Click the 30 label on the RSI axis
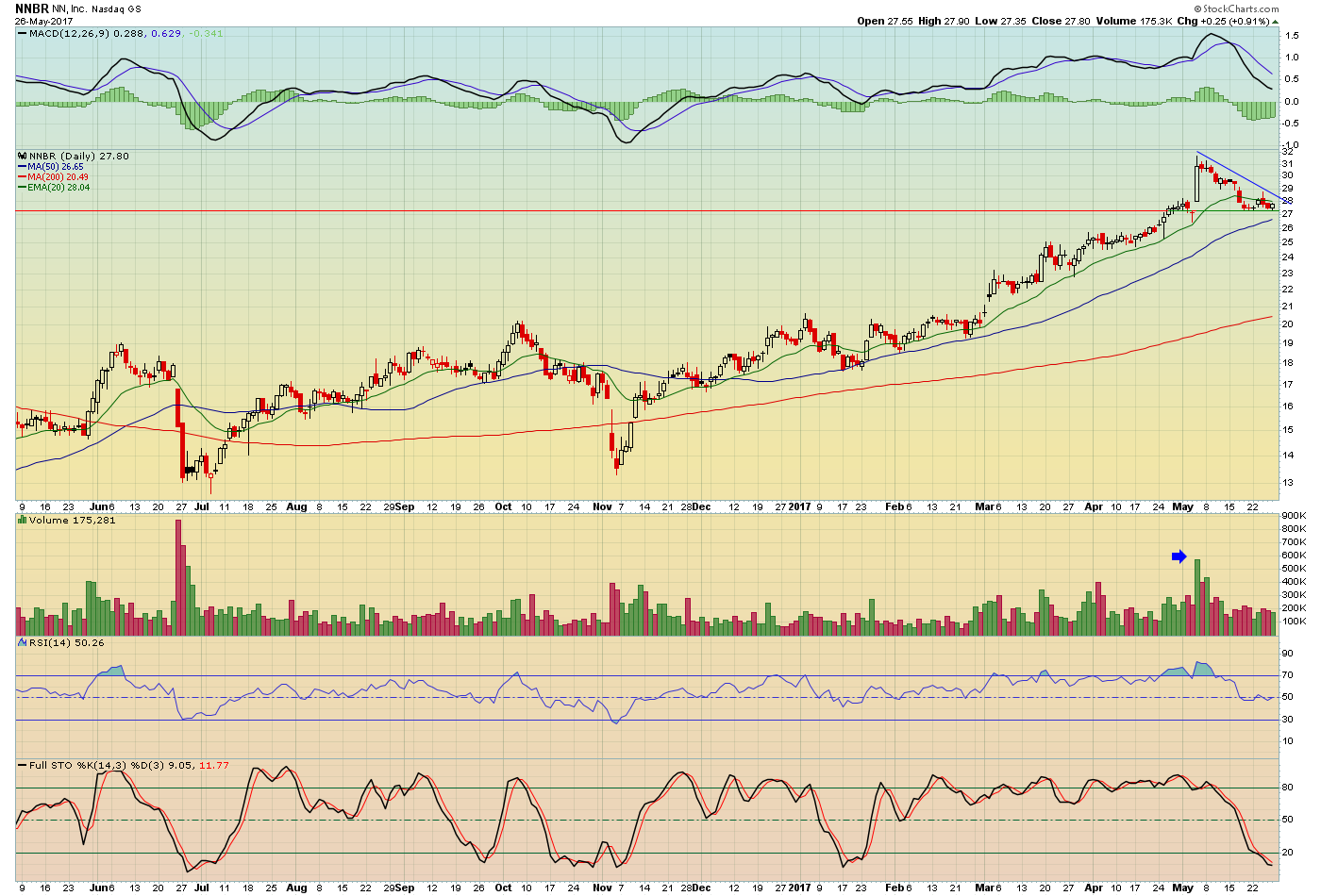 (x=1288, y=719)
